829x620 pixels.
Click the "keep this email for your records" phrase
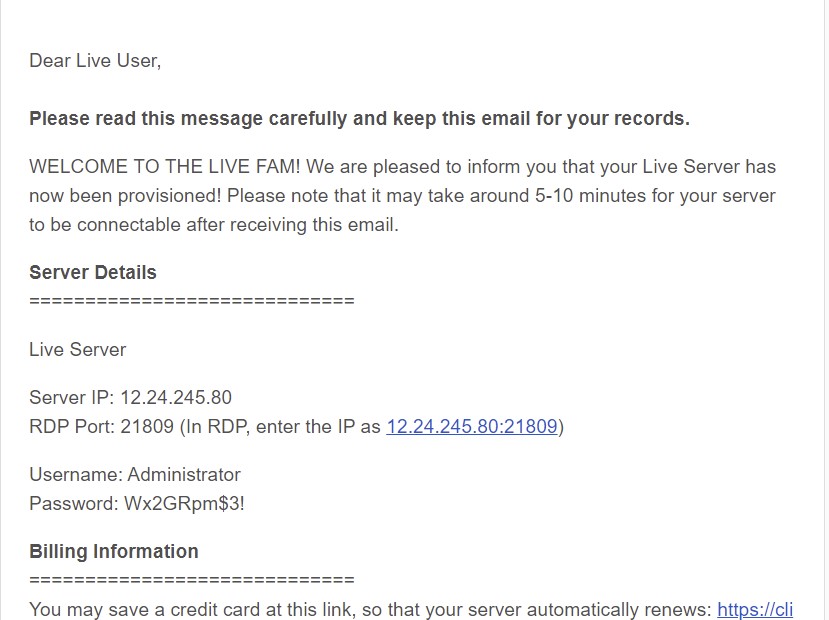click(541, 118)
